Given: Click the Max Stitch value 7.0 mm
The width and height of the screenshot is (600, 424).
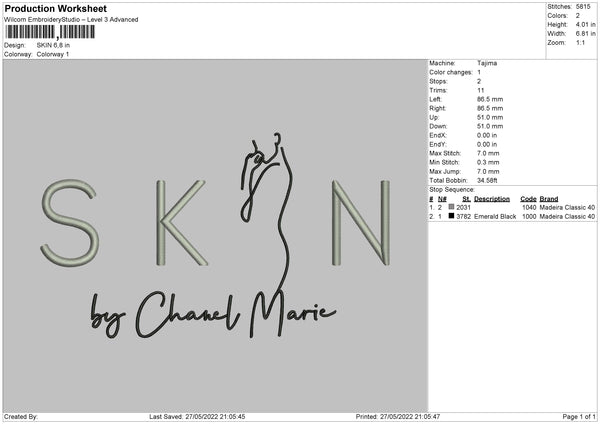Looking at the screenshot, I should (488, 153).
